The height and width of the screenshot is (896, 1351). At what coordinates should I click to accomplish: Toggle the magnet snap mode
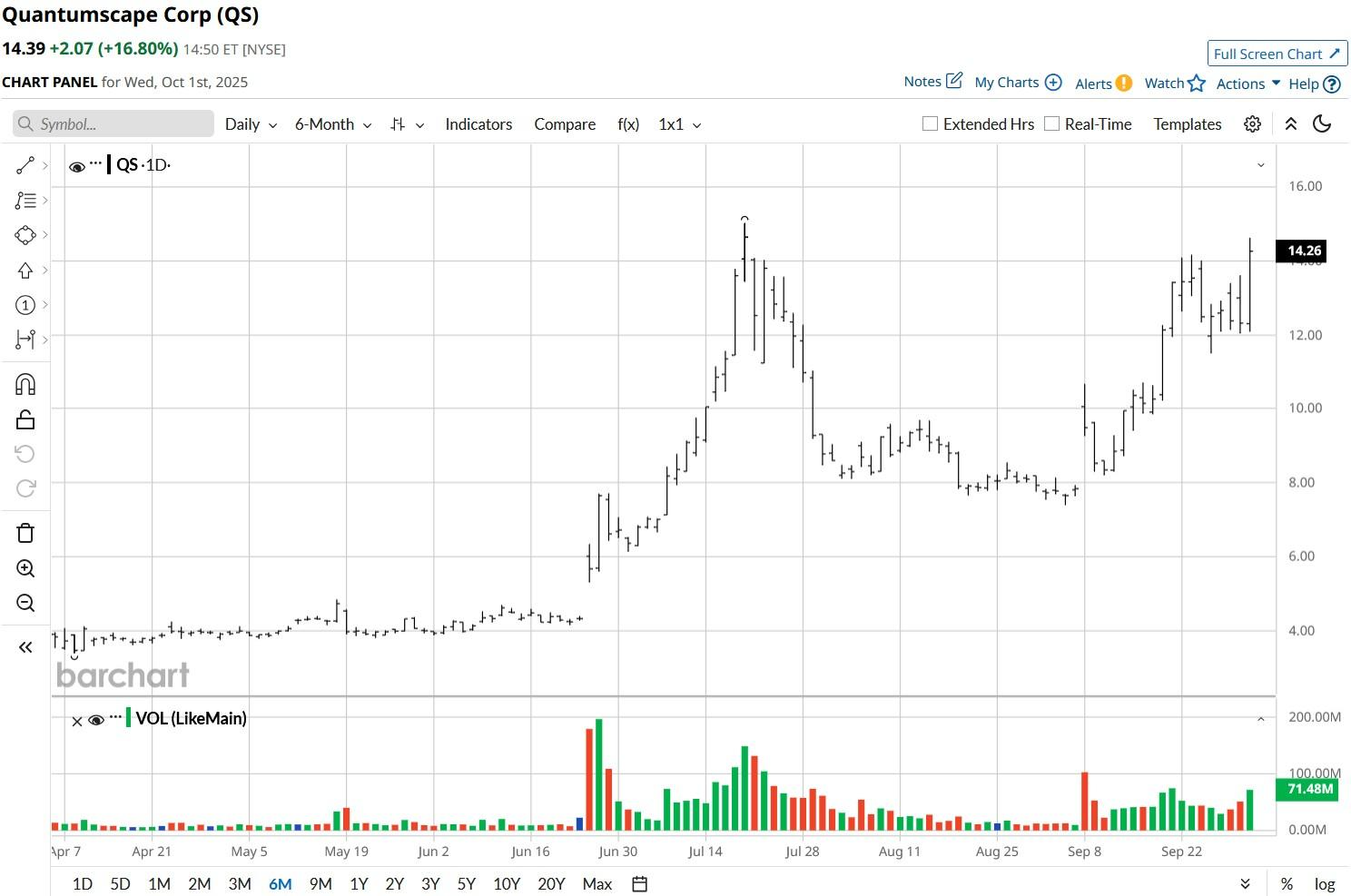pyautogui.click(x=25, y=385)
